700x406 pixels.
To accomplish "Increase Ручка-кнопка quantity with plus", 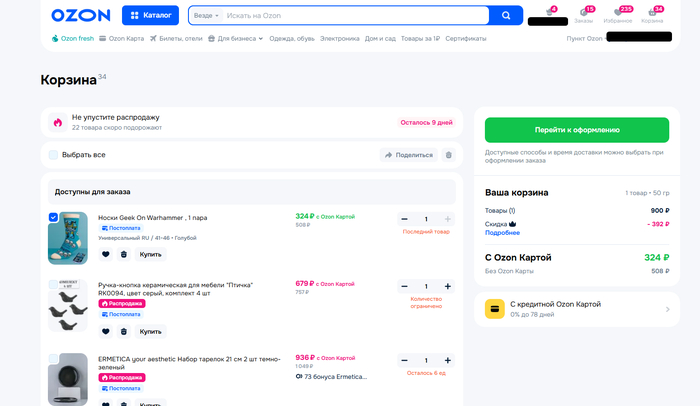I will (448, 286).
